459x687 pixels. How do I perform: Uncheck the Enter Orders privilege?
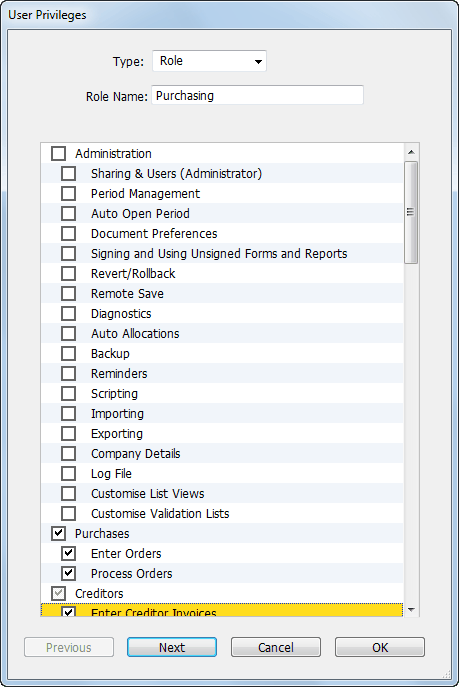(x=68, y=554)
